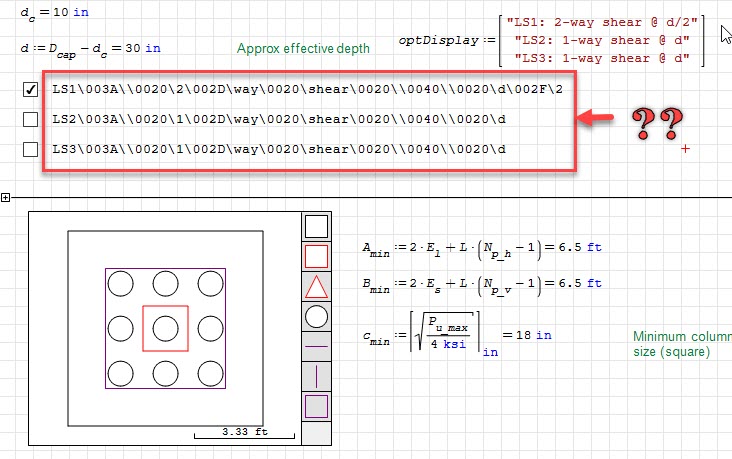Viewport: 732px width, 459px height.
Task: Click the purple horizontal line legend icon
Action: tap(316, 346)
